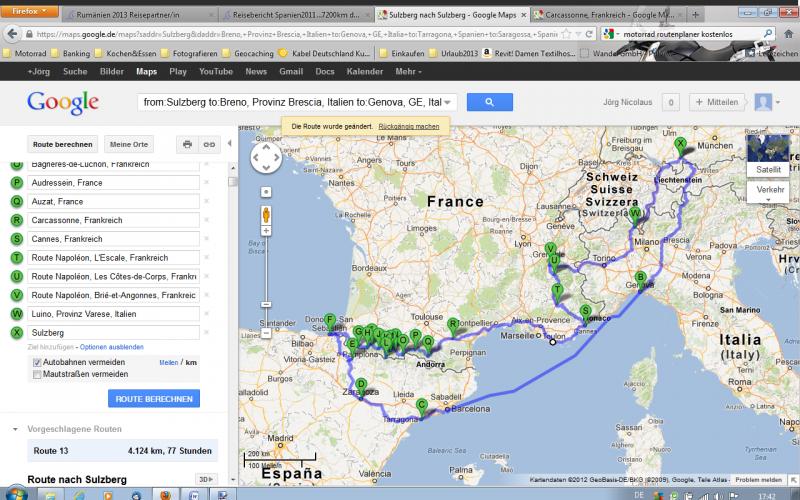Screen dimensions: 800x500
Task: Click the print route icon
Action: coord(187,144)
